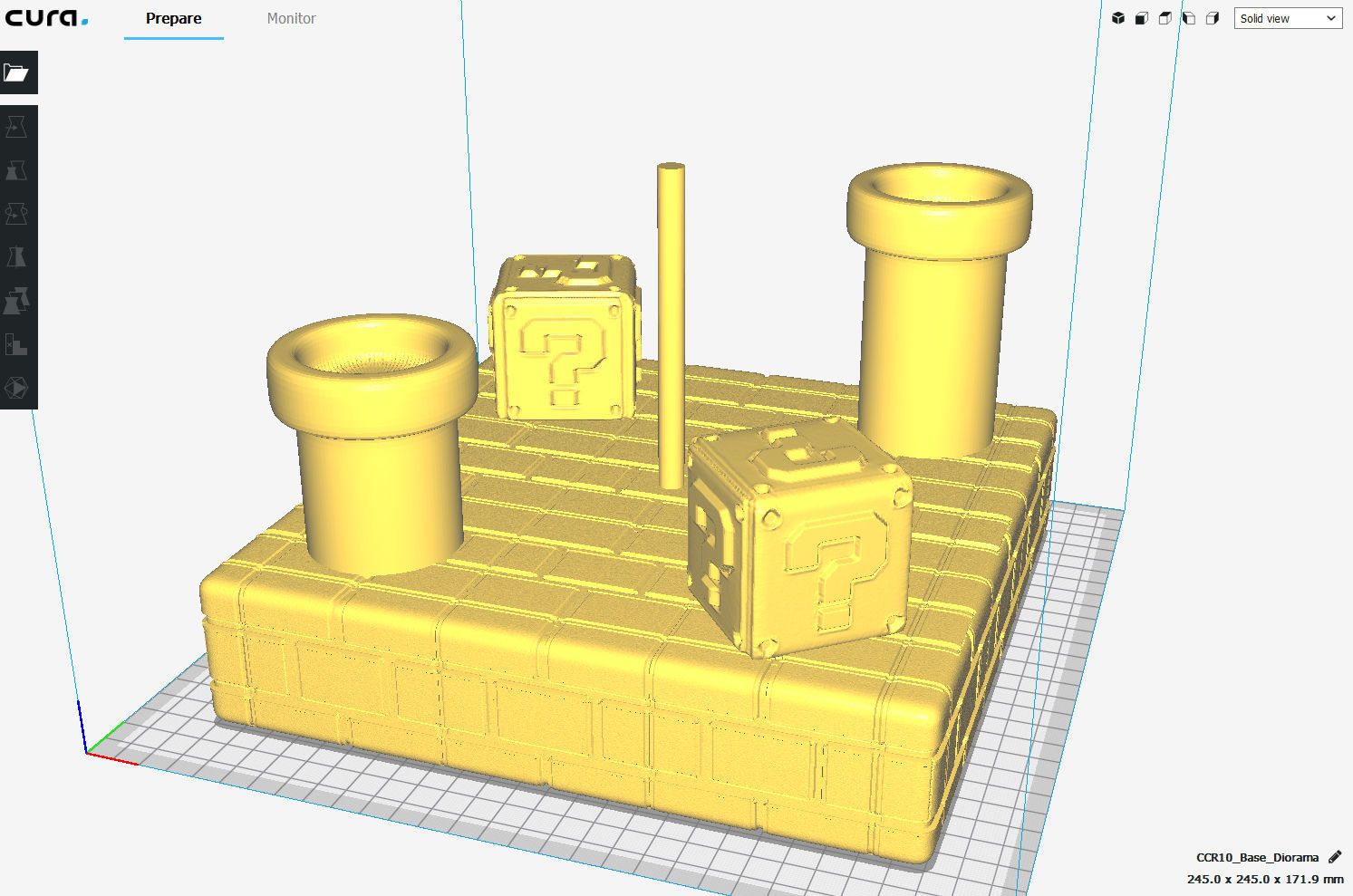Viewport: 1353px width, 896px height.
Task: Open Per Model Settings tool
Action: (x=16, y=301)
